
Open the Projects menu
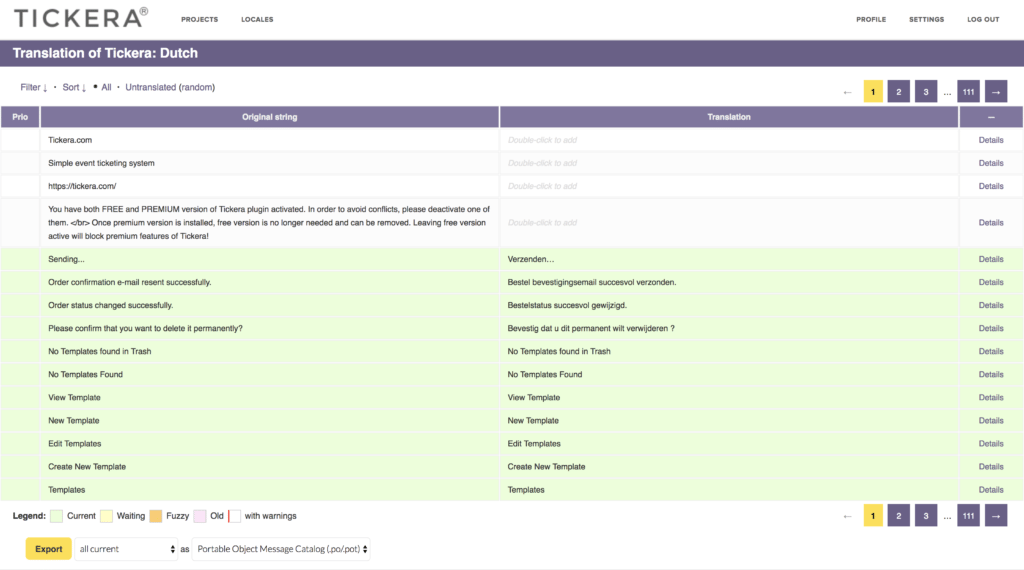point(199,20)
